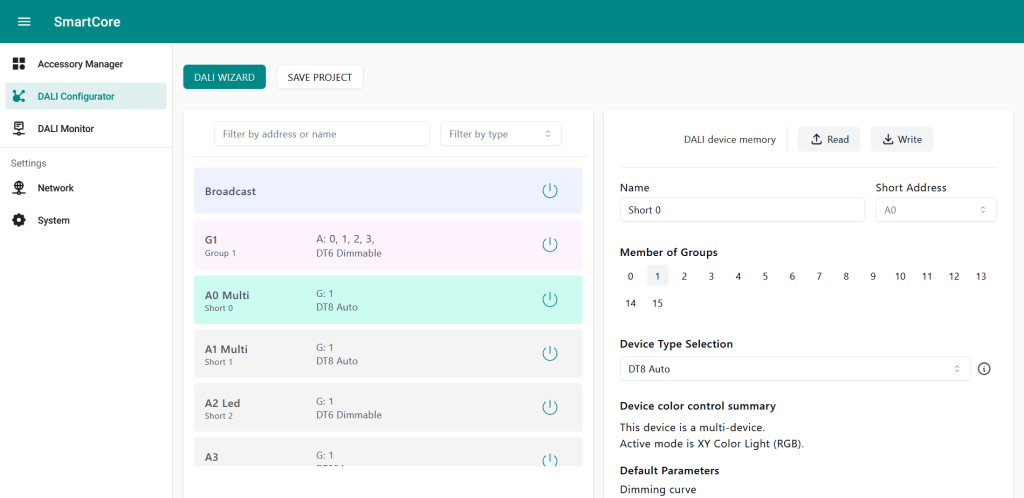Toggle power for group G1
This screenshot has width=1024, height=498.
click(549, 245)
